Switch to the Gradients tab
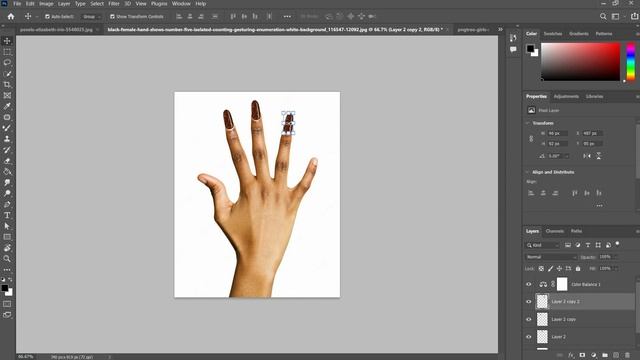This screenshot has width=640, height=360. click(x=579, y=33)
